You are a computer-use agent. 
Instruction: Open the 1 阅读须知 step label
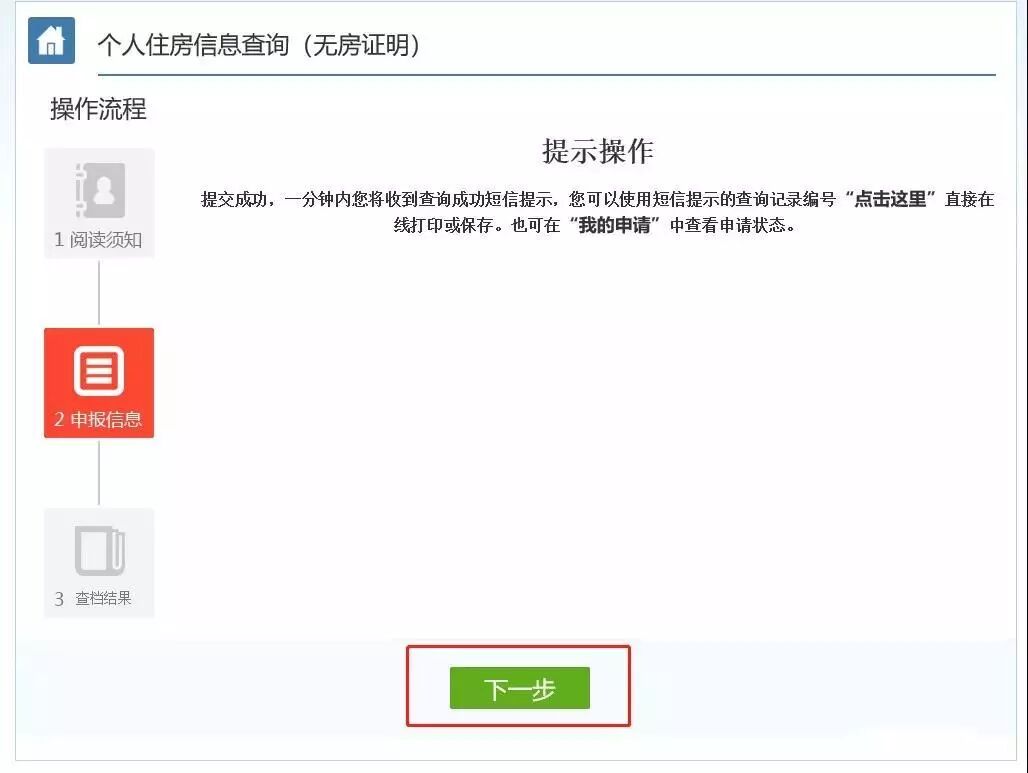(98, 240)
